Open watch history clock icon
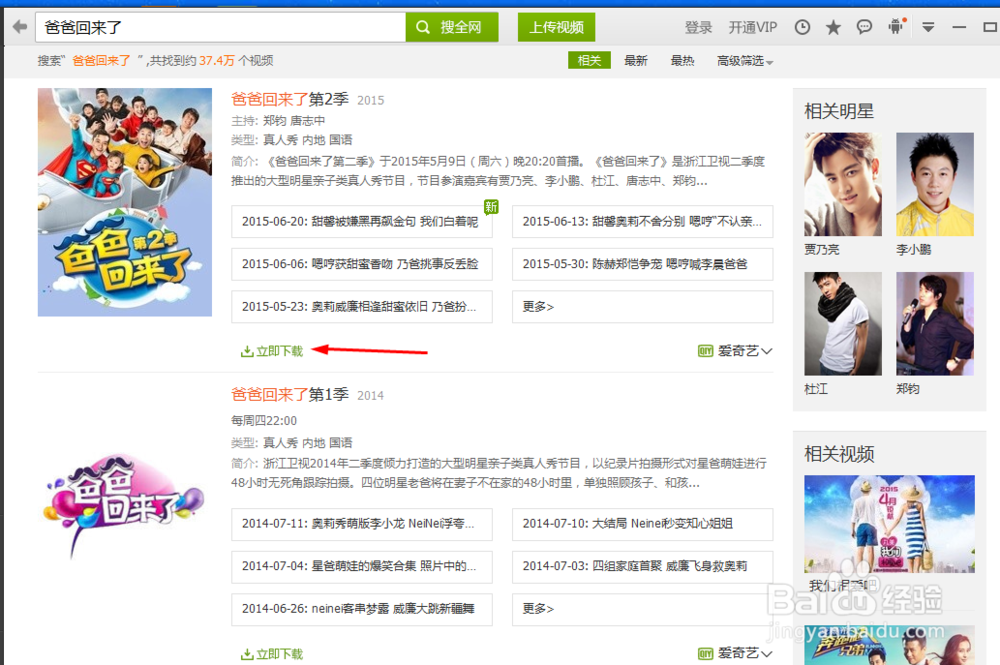 [x=802, y=27]
